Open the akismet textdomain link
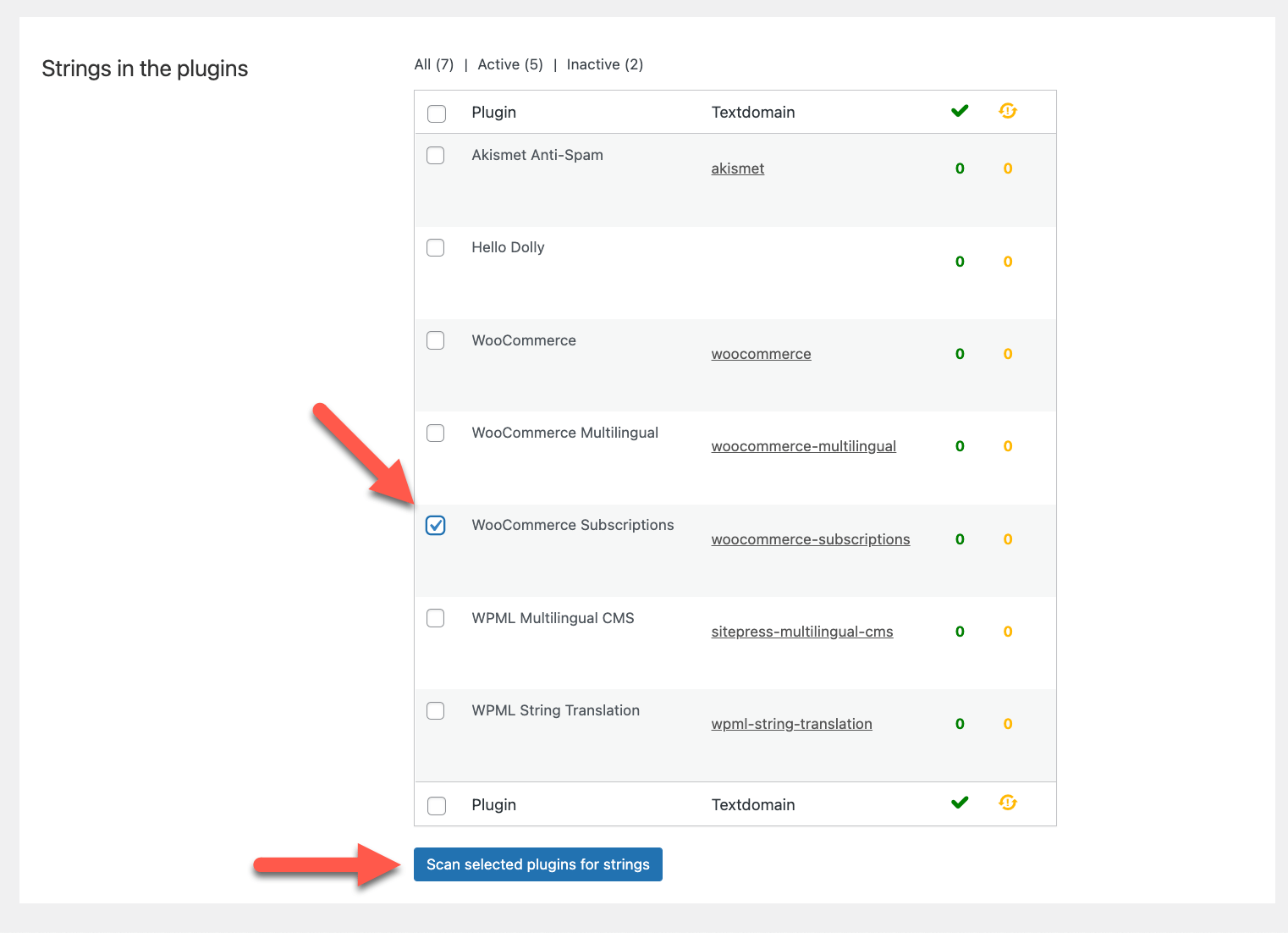Screen dimensions: 1288x933 coord(738,168)
